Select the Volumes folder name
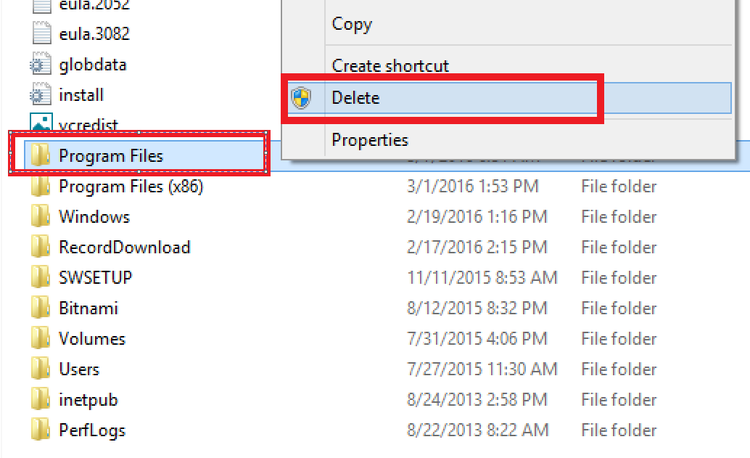 point(91,339)
